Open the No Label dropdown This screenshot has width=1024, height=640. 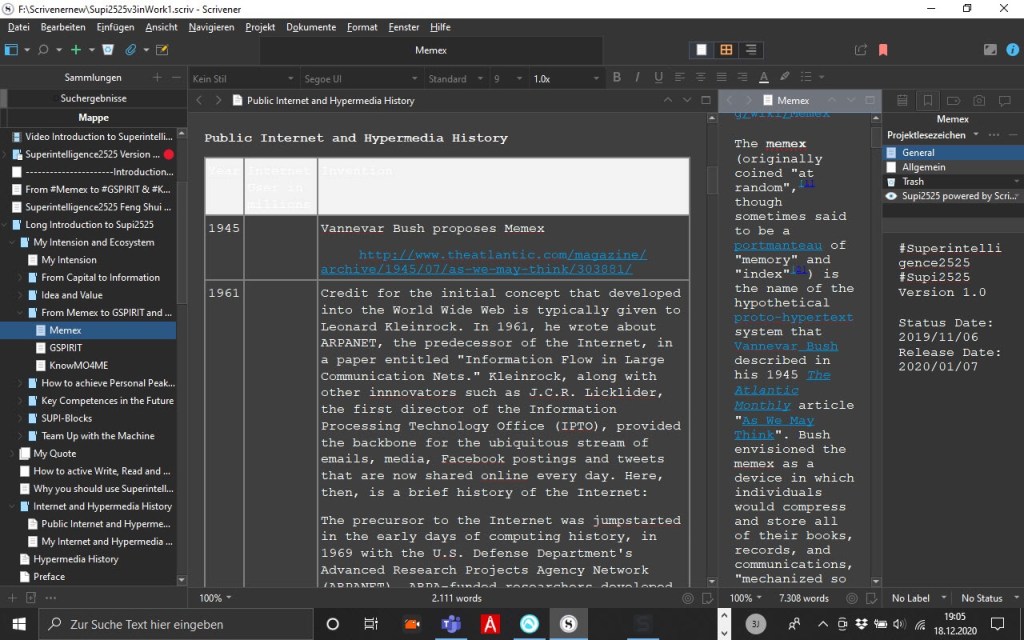coord(917,598)
